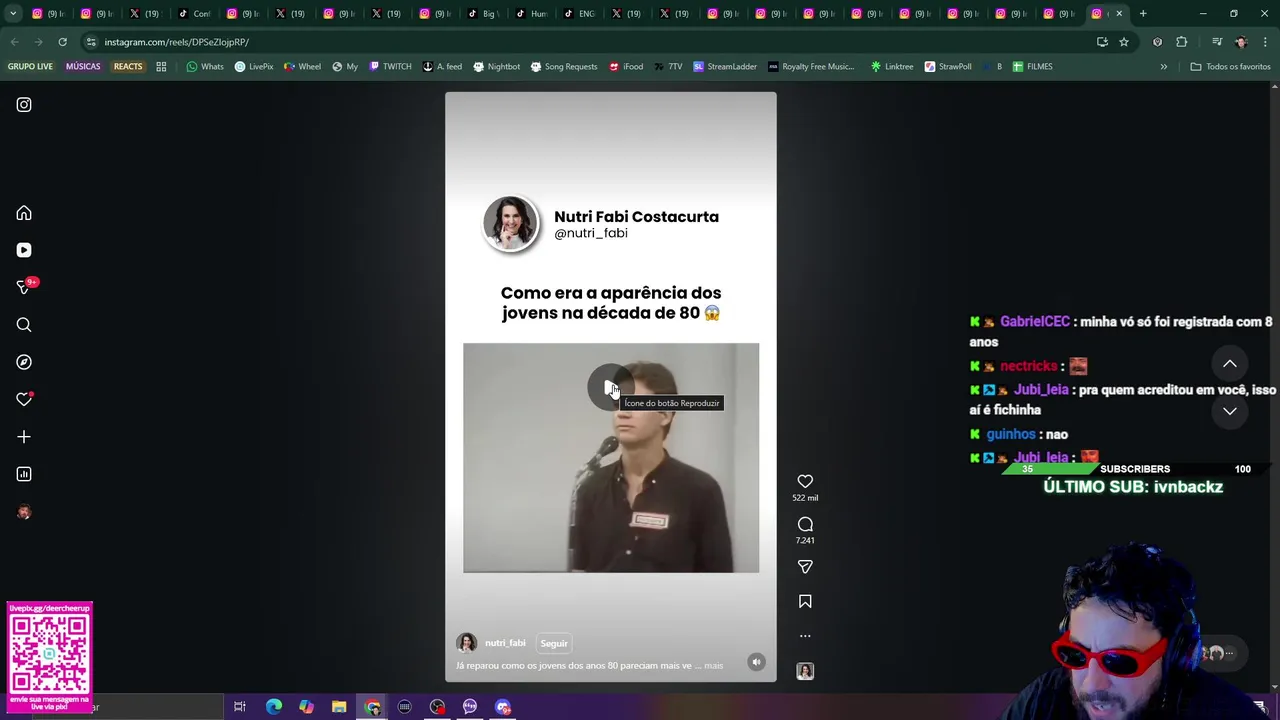This screenshot has height=720, width=1280.
Task: Go to Instagram Home feed icon
Action: [x=24, y=213]
